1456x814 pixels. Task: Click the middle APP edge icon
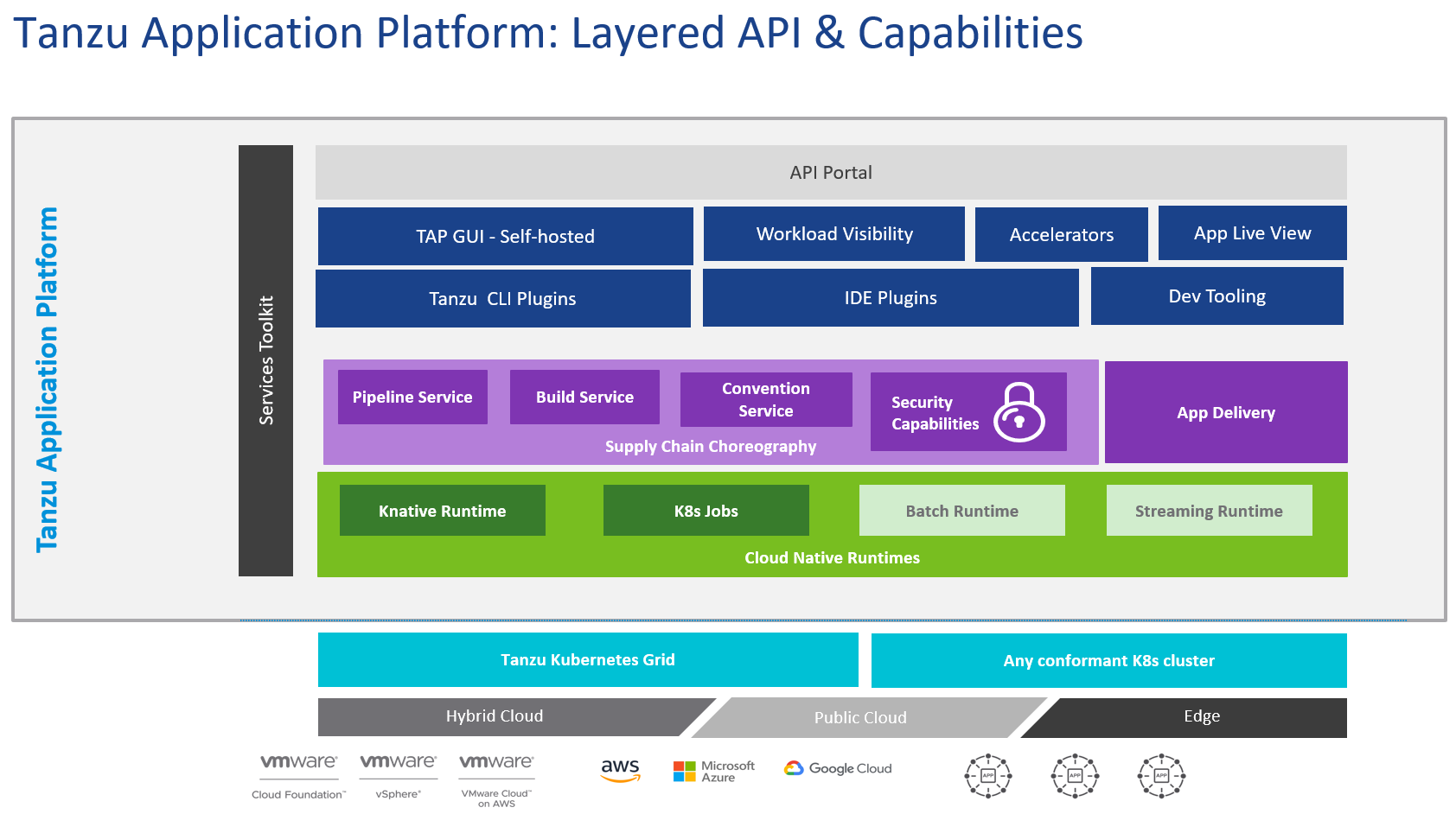click(1074, 774)
